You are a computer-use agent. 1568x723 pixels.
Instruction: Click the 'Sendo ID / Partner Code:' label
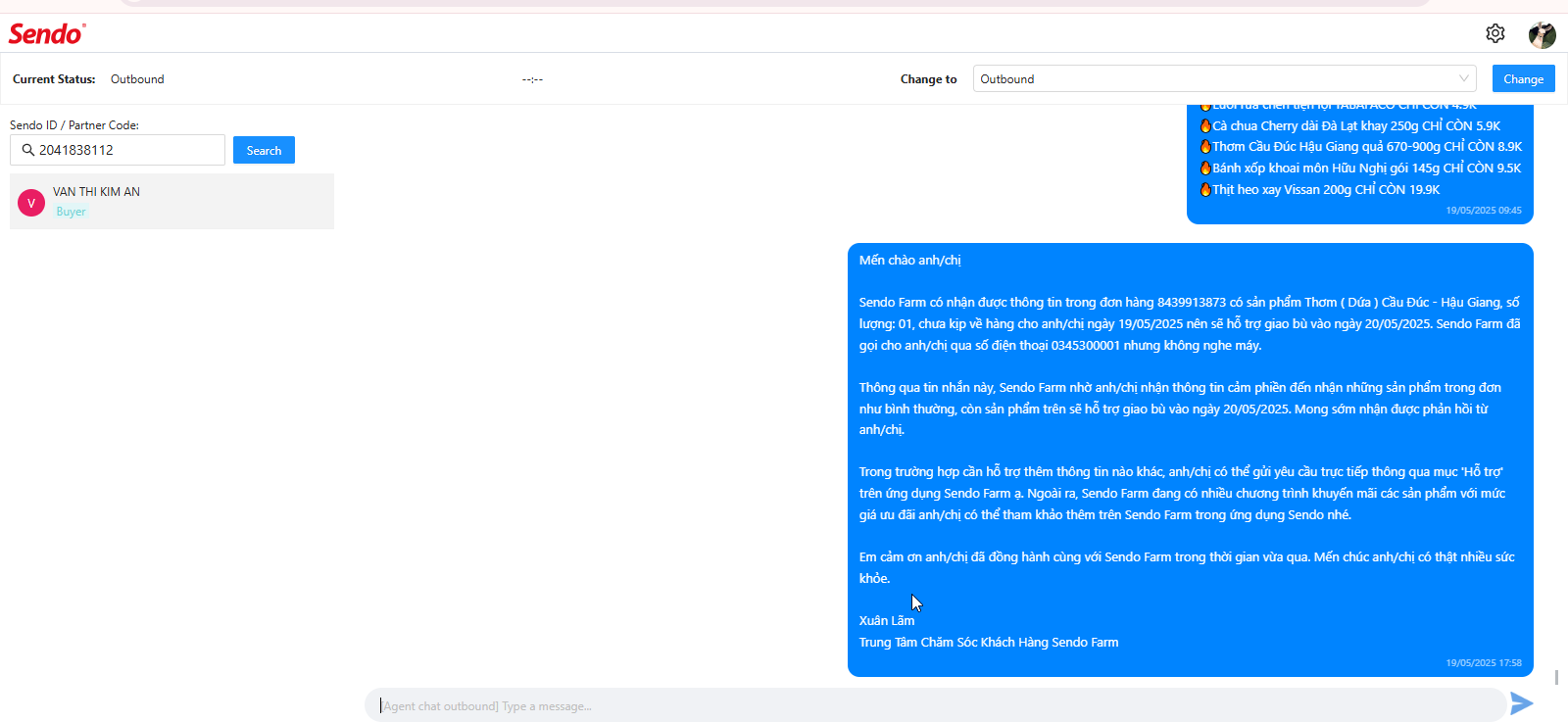(74, 125)
